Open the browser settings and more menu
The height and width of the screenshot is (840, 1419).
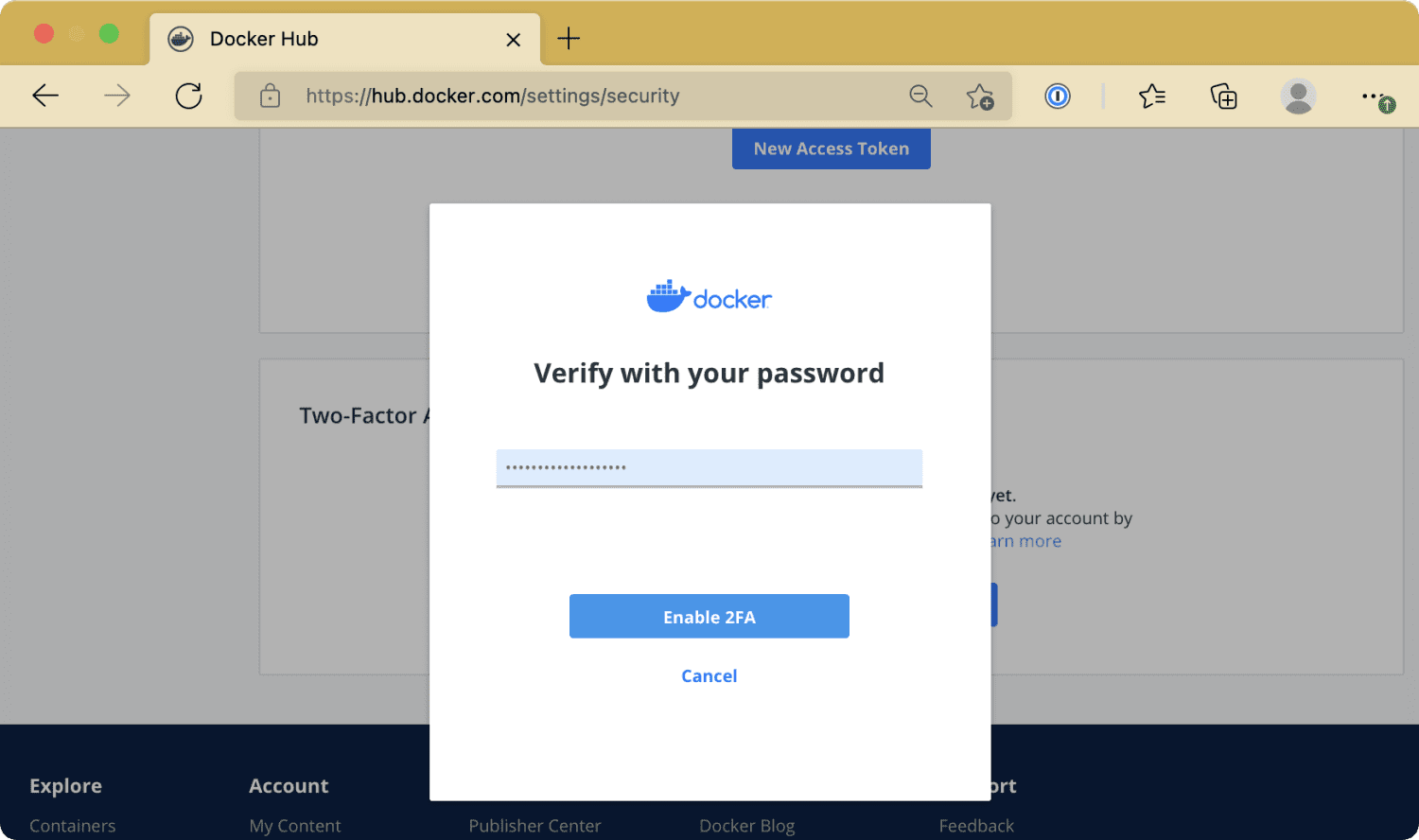(1377, 97)
